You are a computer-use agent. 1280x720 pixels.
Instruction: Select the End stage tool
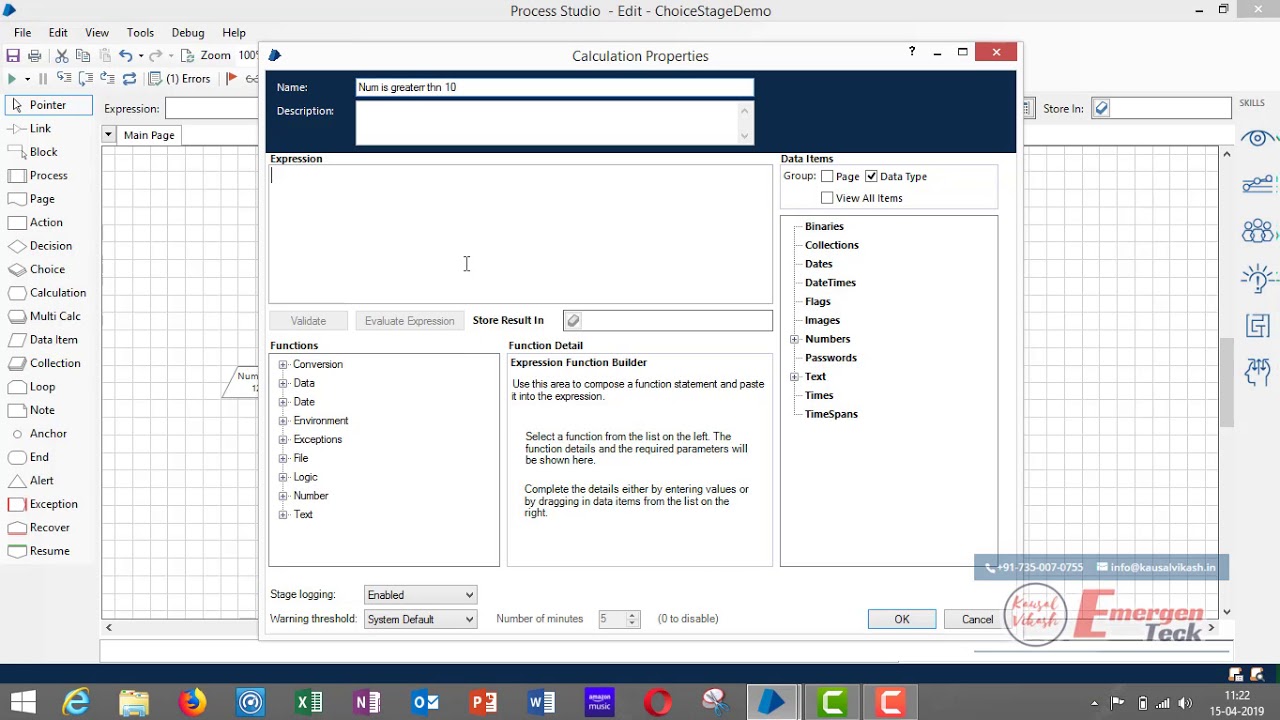tap(39, 457)
